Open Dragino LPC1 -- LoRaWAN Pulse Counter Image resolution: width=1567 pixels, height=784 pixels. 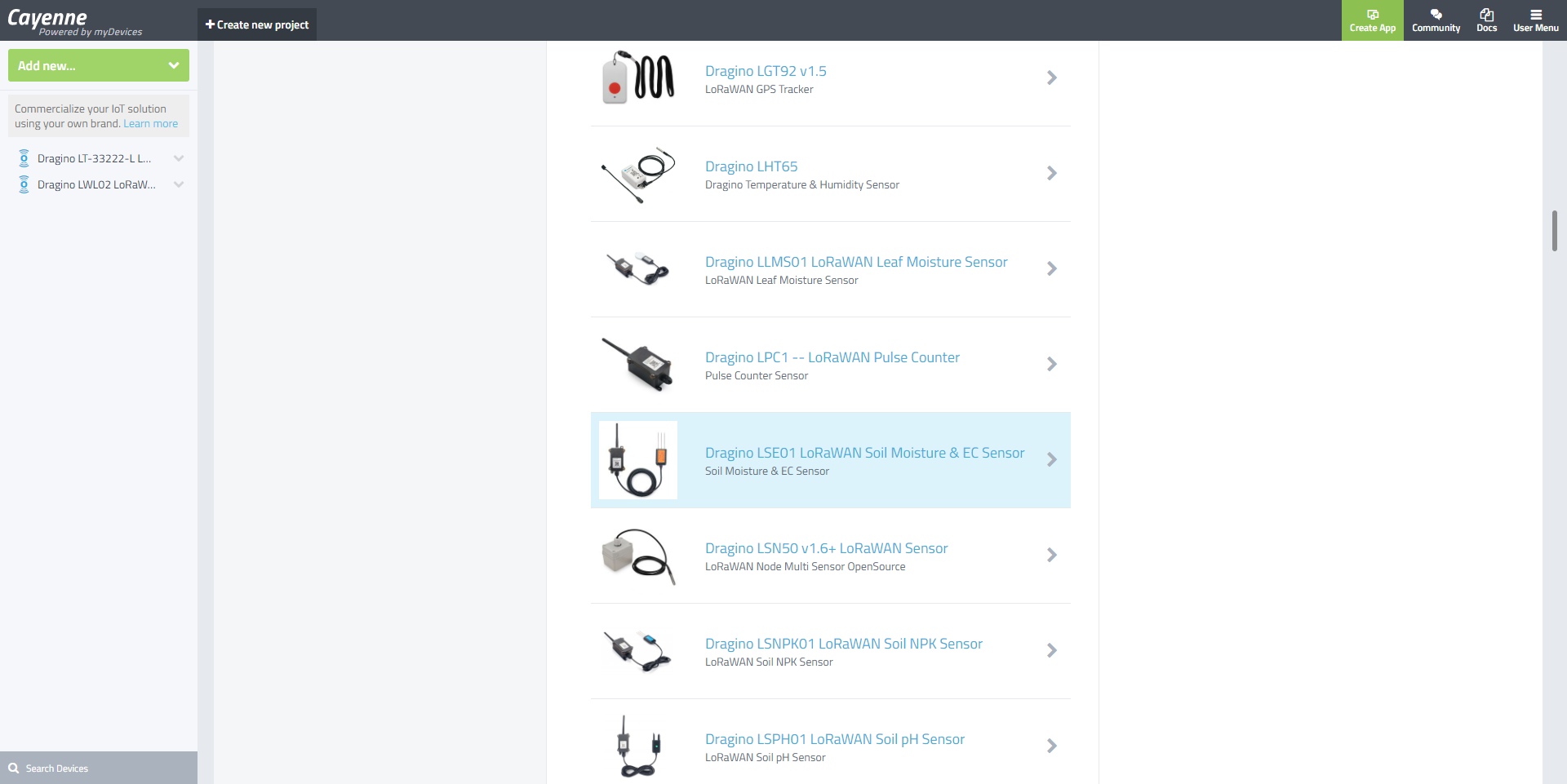tap(832, 357)
